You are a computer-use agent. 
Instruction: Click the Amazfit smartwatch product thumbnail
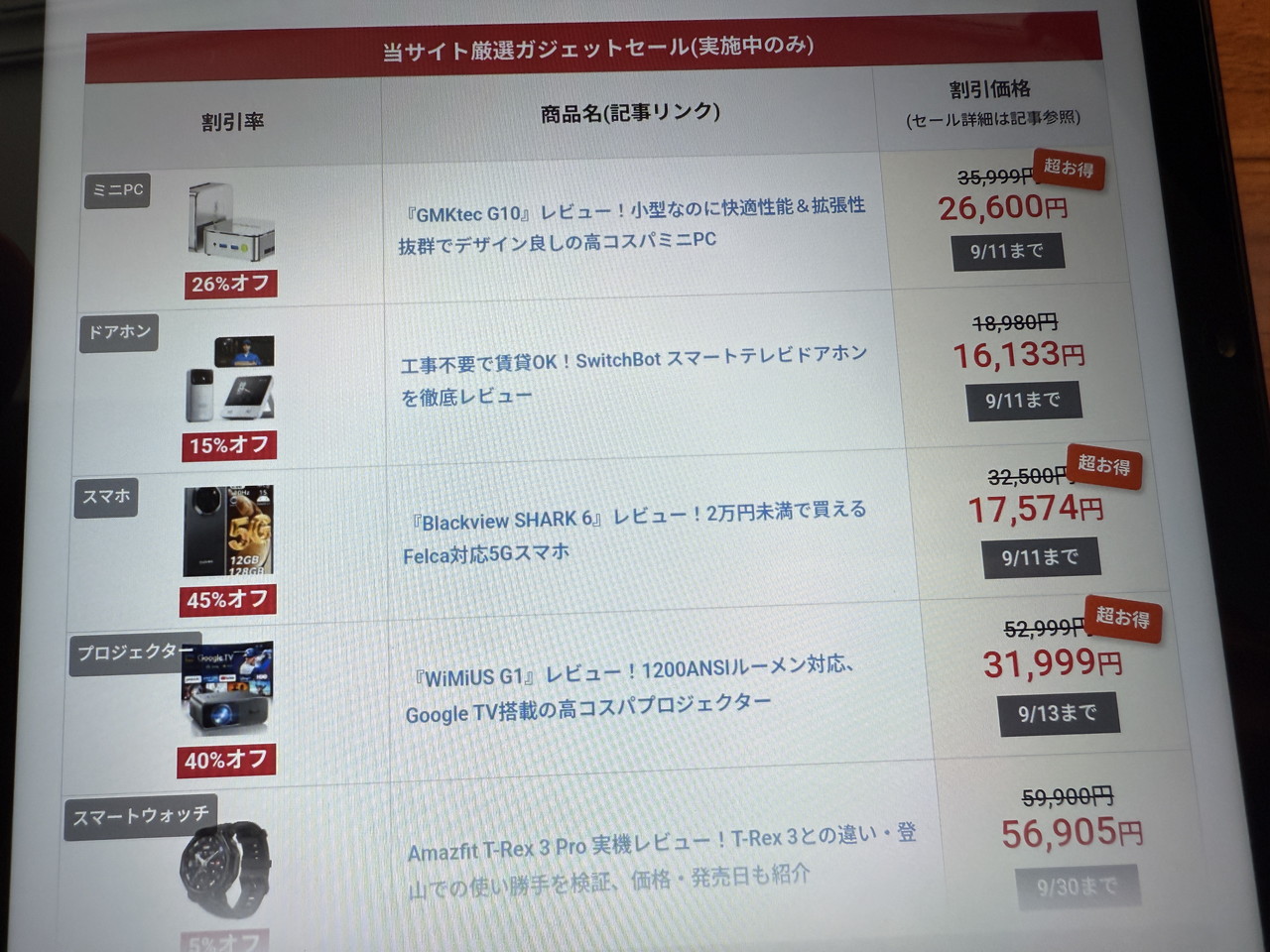225,869
